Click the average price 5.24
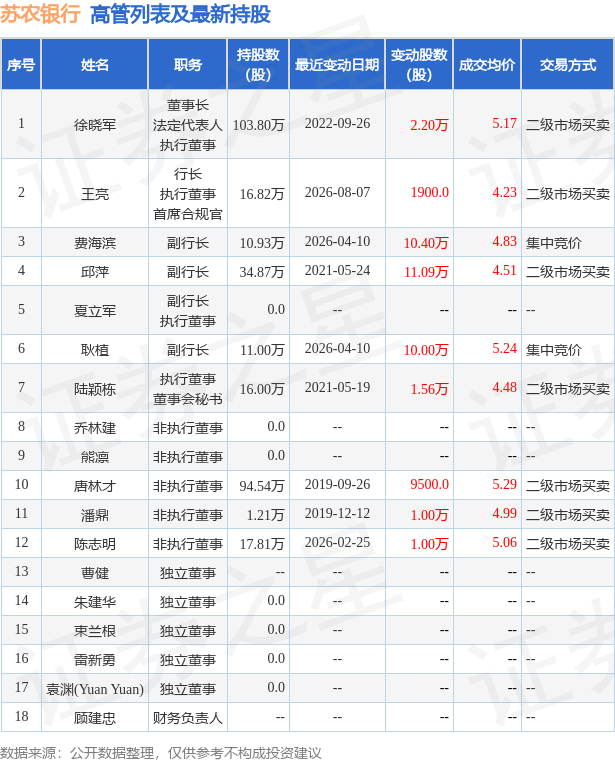Screen dimensions: 615x762 (504, 348)
